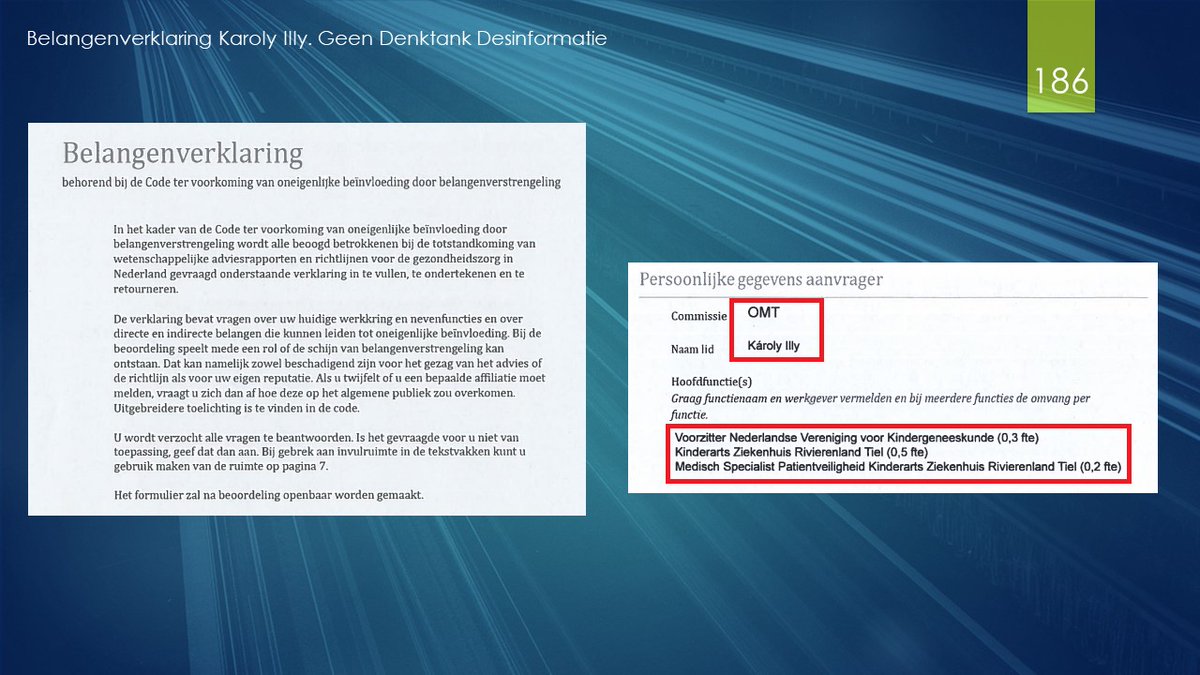Click the blank bottom margin of left document
The width and height of the screenshot is (1200, 675).
tap(305, 508)
